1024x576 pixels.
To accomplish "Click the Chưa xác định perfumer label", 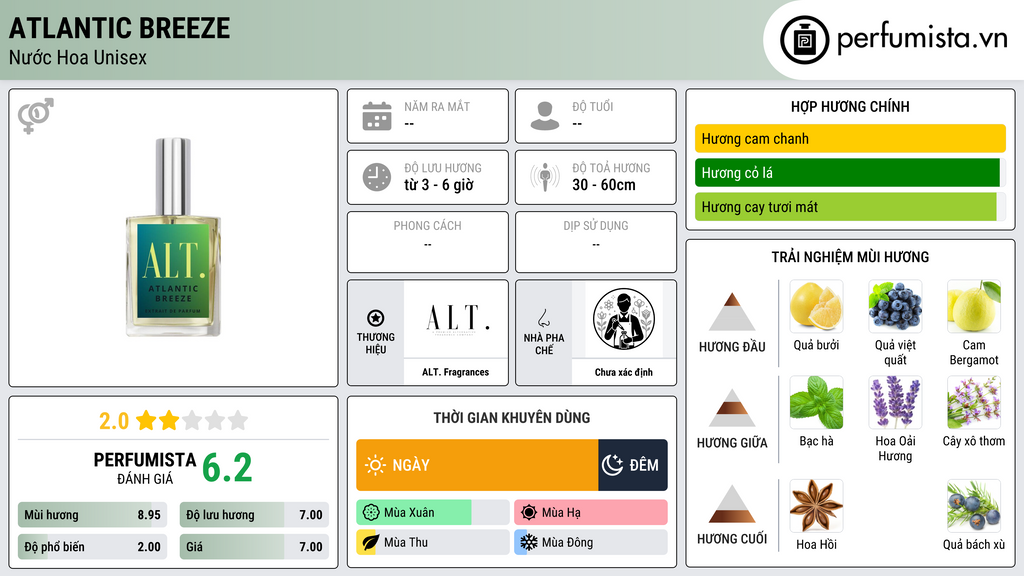I will click(624, 372).
